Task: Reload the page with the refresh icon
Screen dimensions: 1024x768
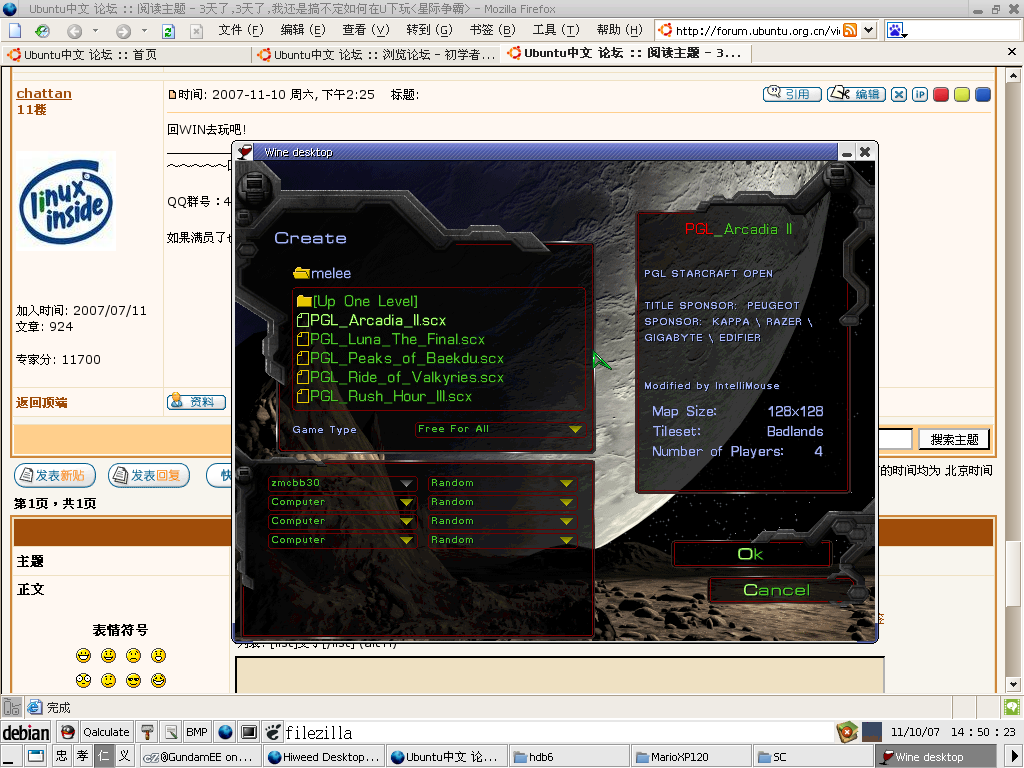Action: coord(168,31)
